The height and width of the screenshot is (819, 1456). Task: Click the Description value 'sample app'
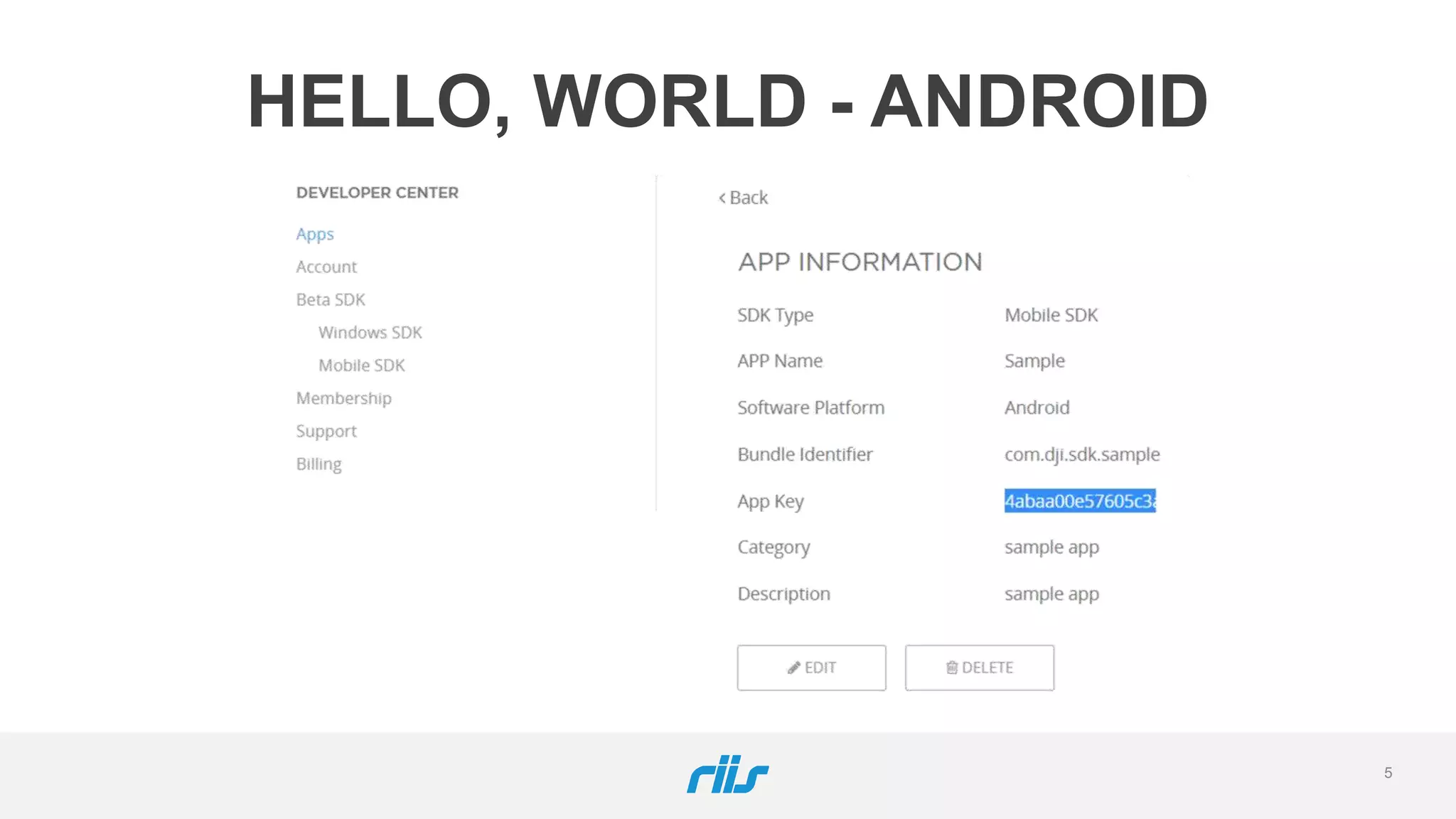[1051, 594]
